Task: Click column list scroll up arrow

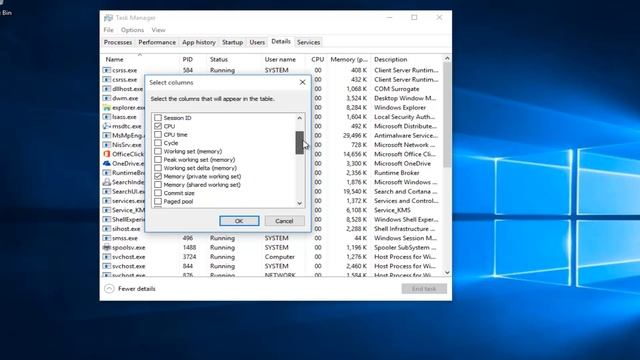Action: (x=300, y=118)
